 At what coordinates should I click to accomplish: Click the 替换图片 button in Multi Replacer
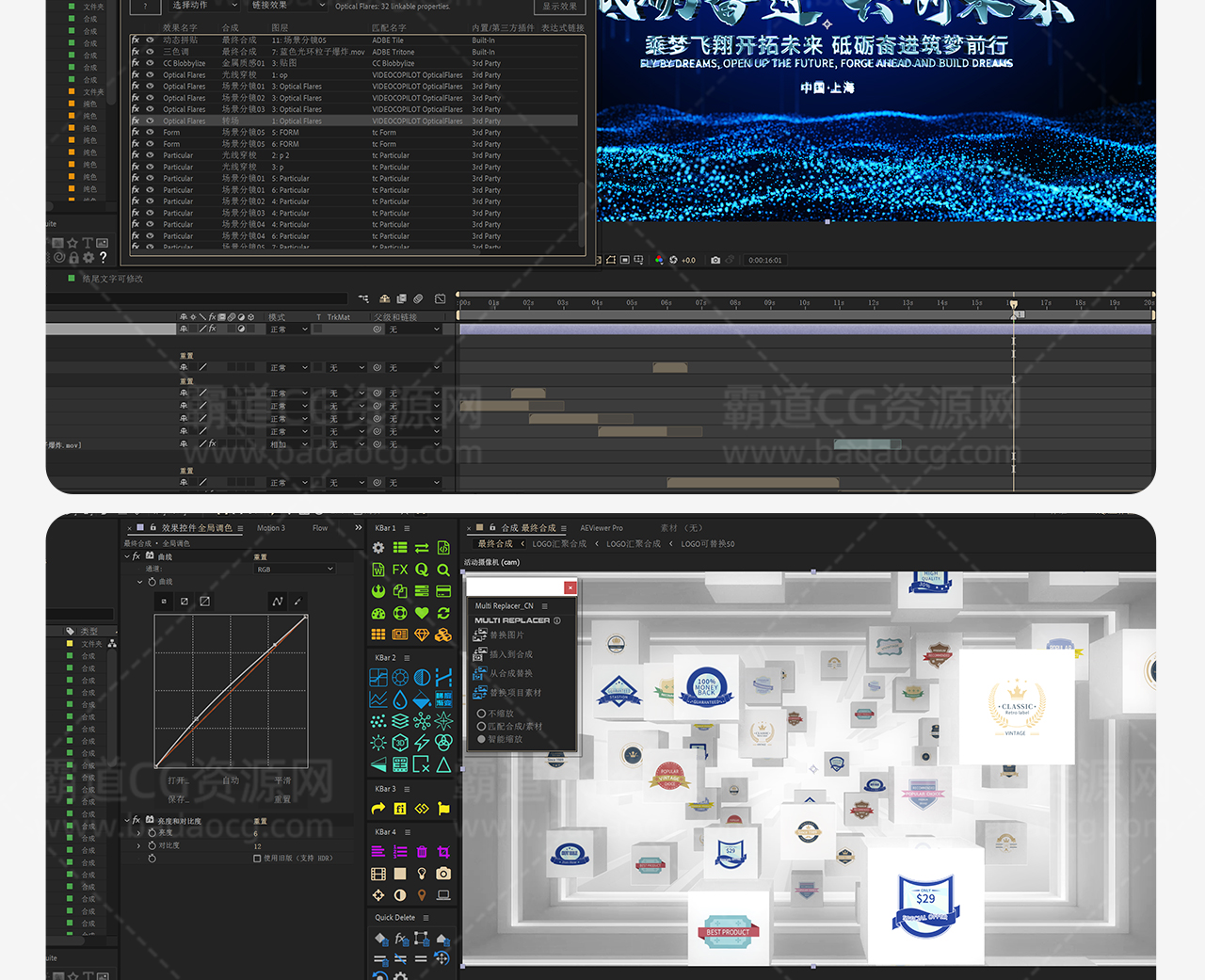click(x=506, y=635)
